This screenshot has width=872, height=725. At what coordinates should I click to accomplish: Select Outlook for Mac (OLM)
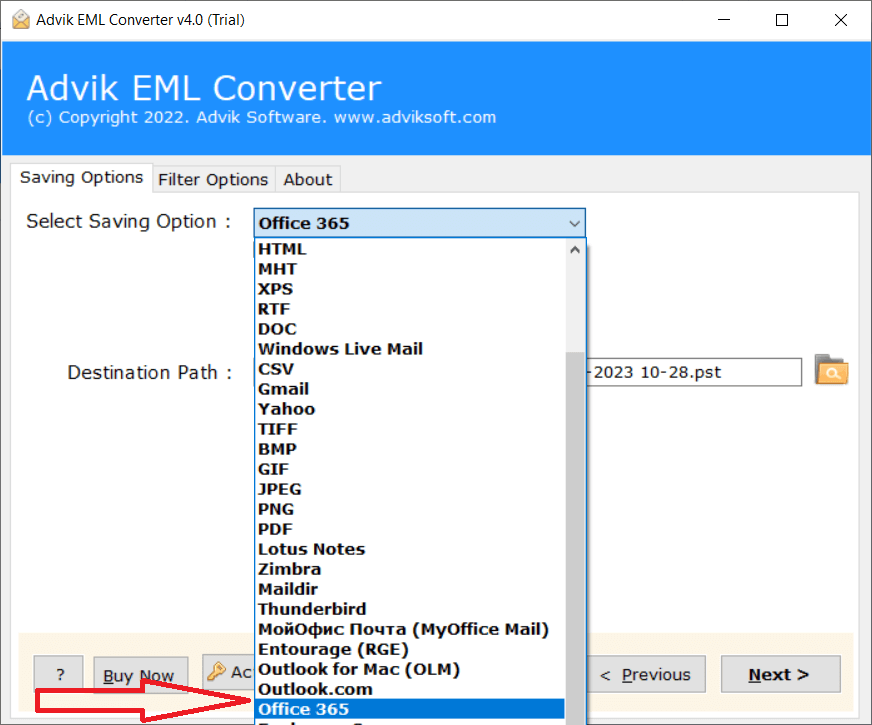410,669
